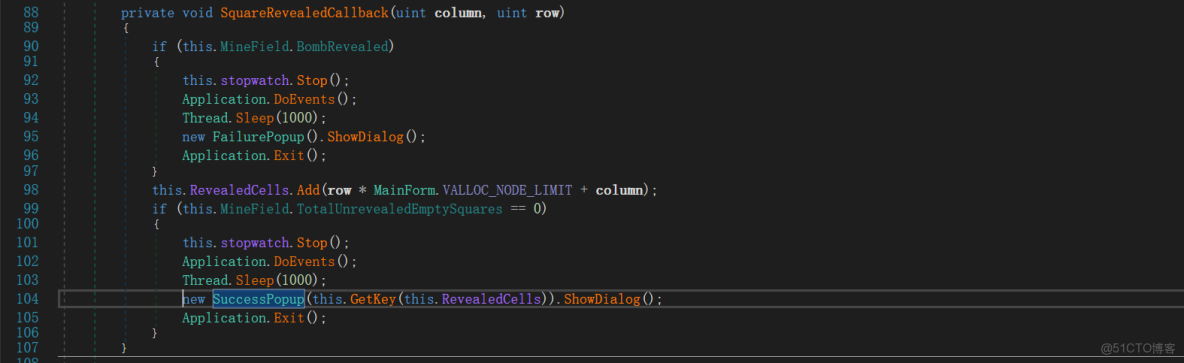This screenshot has width=1184, height=363.
Task: Click stopwatch on line 101
Action: point(254,243)
